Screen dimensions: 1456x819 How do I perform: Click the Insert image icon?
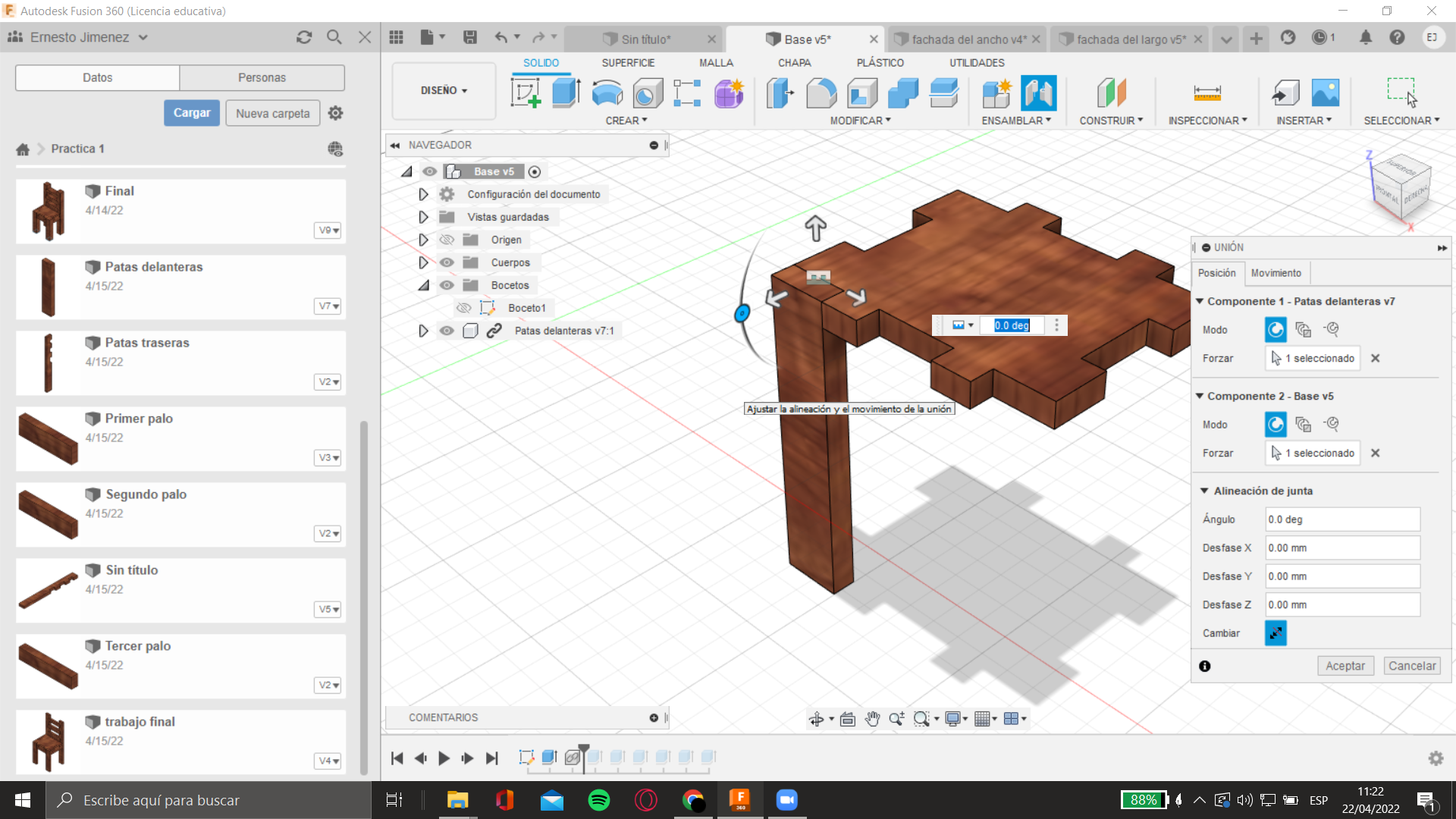[1325, 93]
